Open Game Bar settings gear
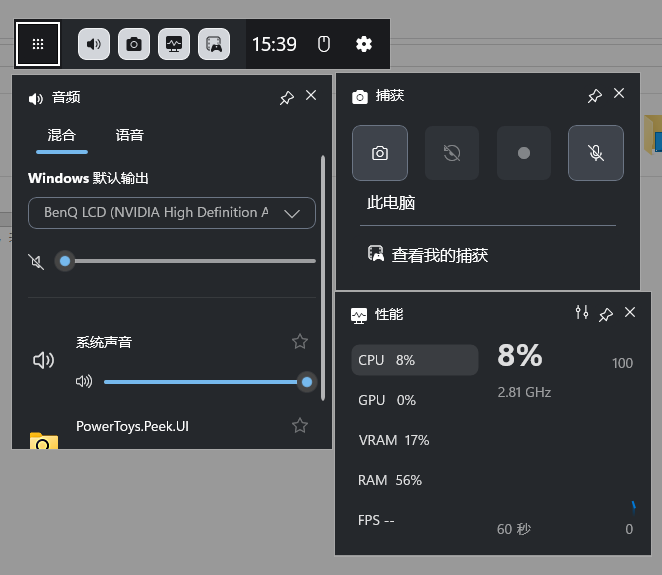 click(364, 44)
